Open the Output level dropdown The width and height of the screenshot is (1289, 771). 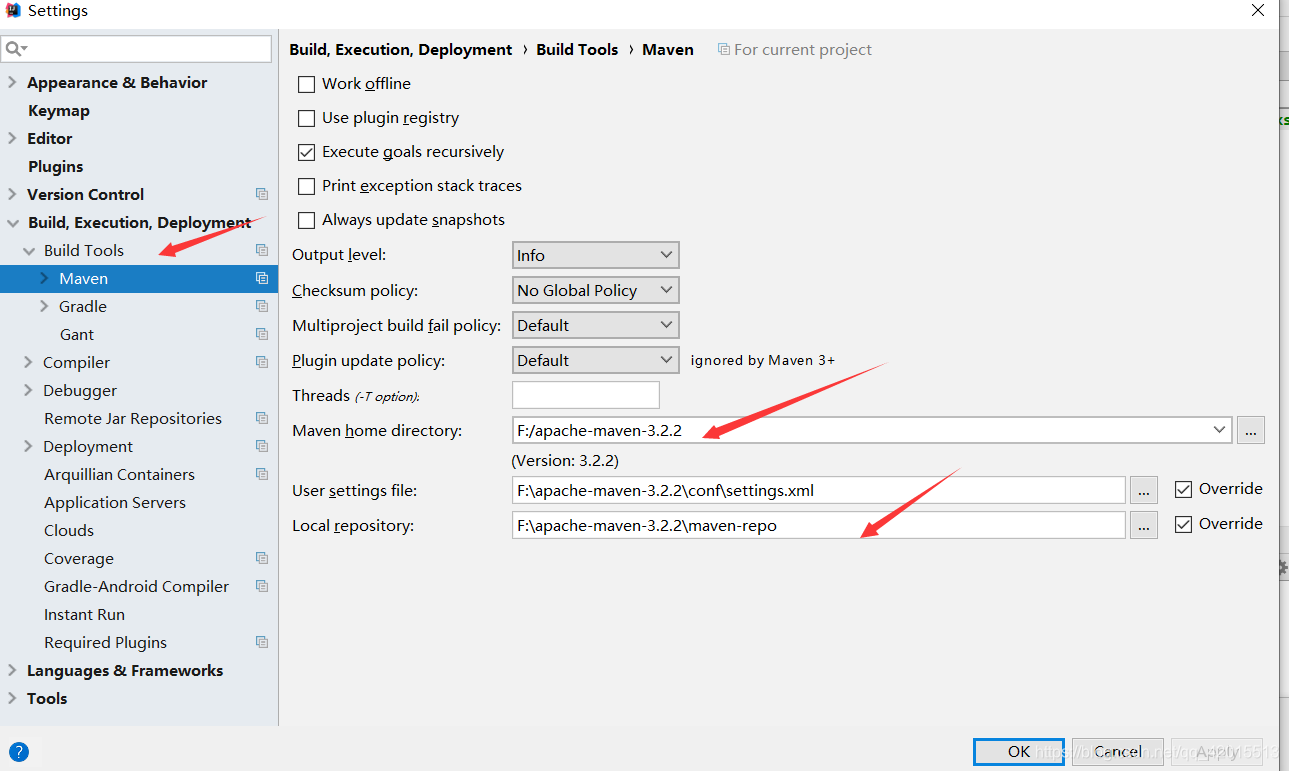click(x=595, y=255)
